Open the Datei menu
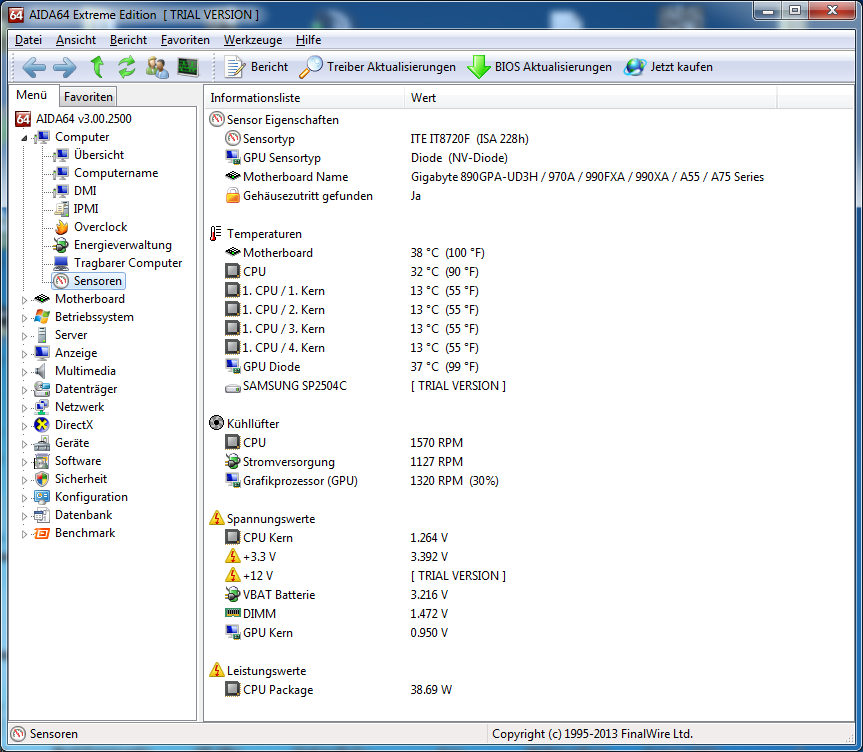 pyautogui.click(x=28, y=40)
